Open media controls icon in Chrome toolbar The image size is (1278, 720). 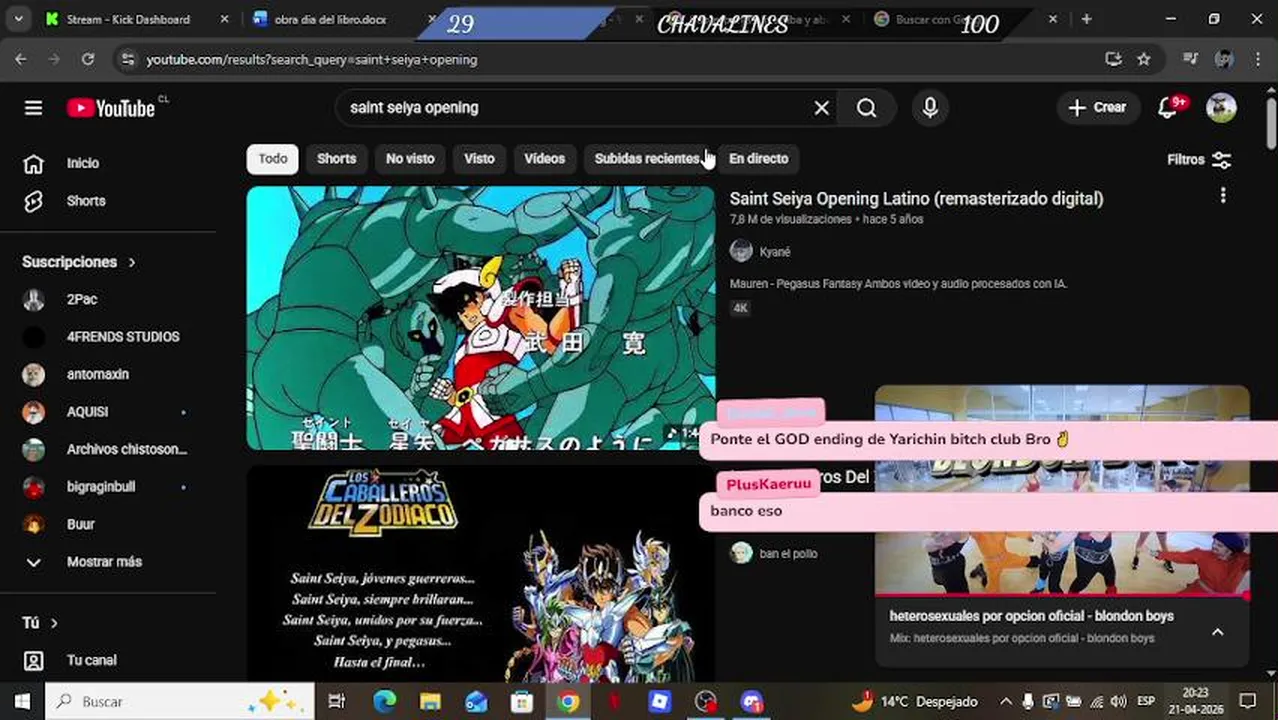1190,60
